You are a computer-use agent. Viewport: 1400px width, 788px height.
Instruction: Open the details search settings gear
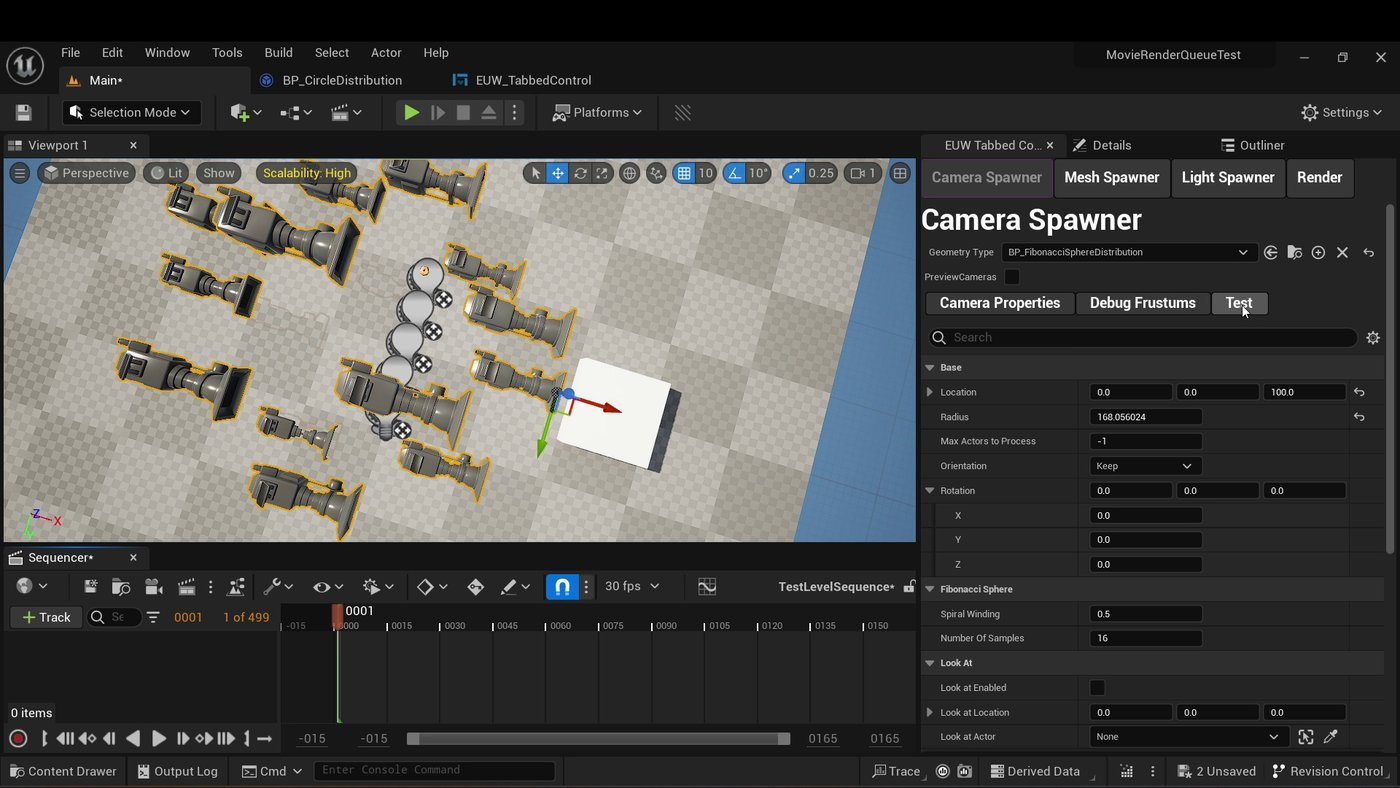click(x=1373, y=338)
